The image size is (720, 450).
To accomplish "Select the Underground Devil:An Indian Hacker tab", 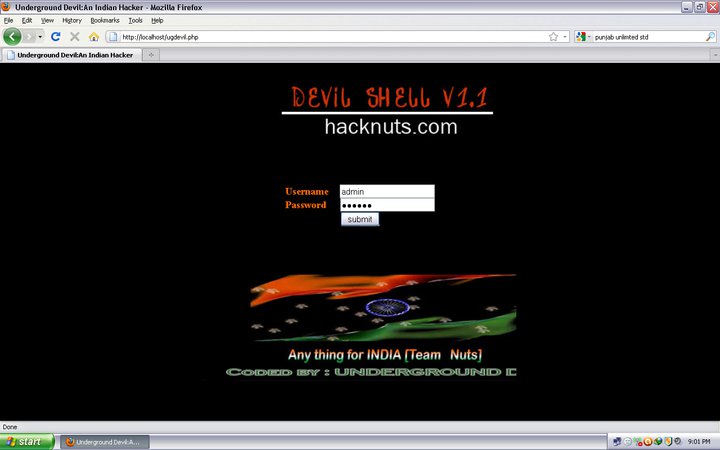I will (70, 55).
